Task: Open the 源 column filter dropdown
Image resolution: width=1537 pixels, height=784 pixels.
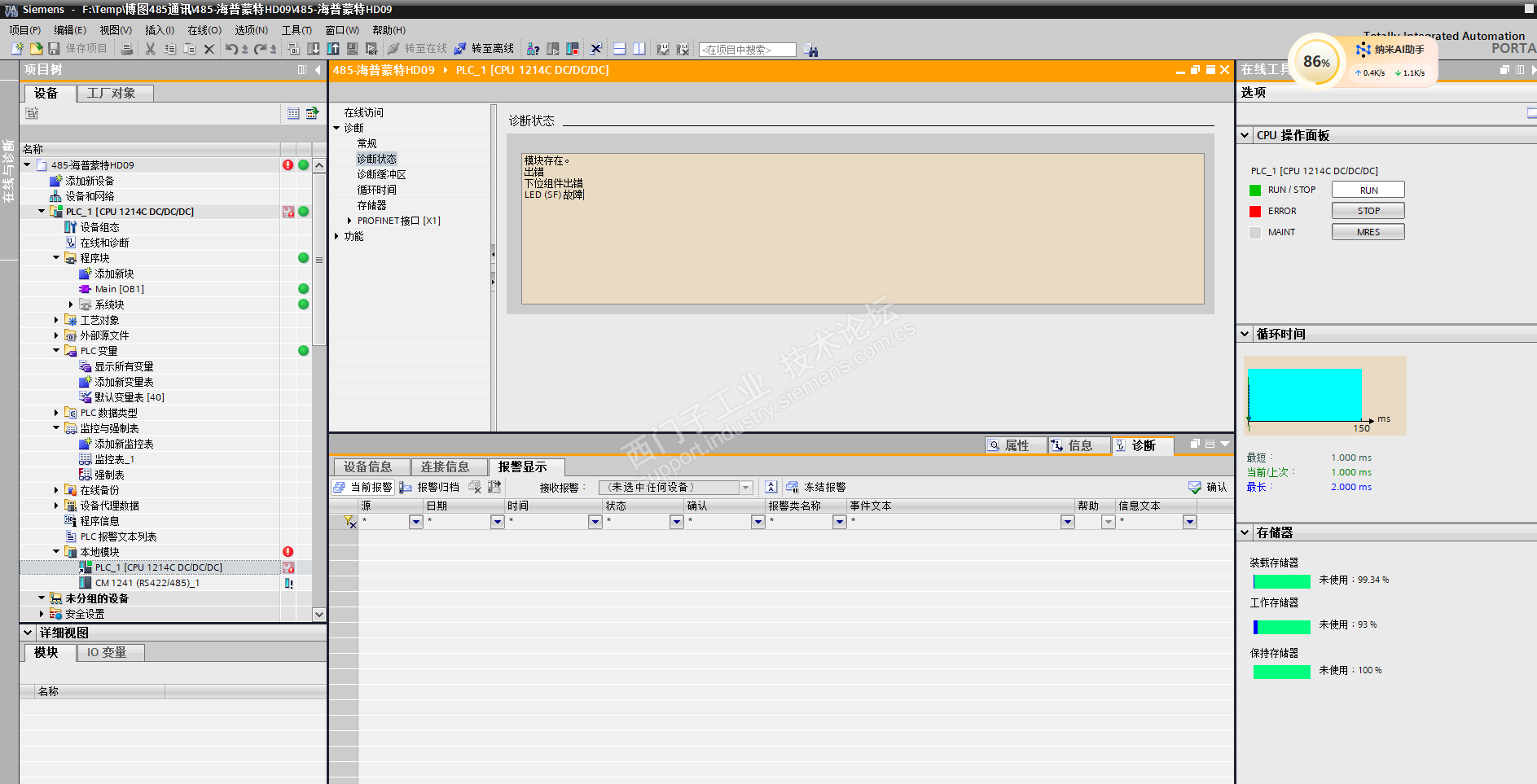Action: coord(415,522)
